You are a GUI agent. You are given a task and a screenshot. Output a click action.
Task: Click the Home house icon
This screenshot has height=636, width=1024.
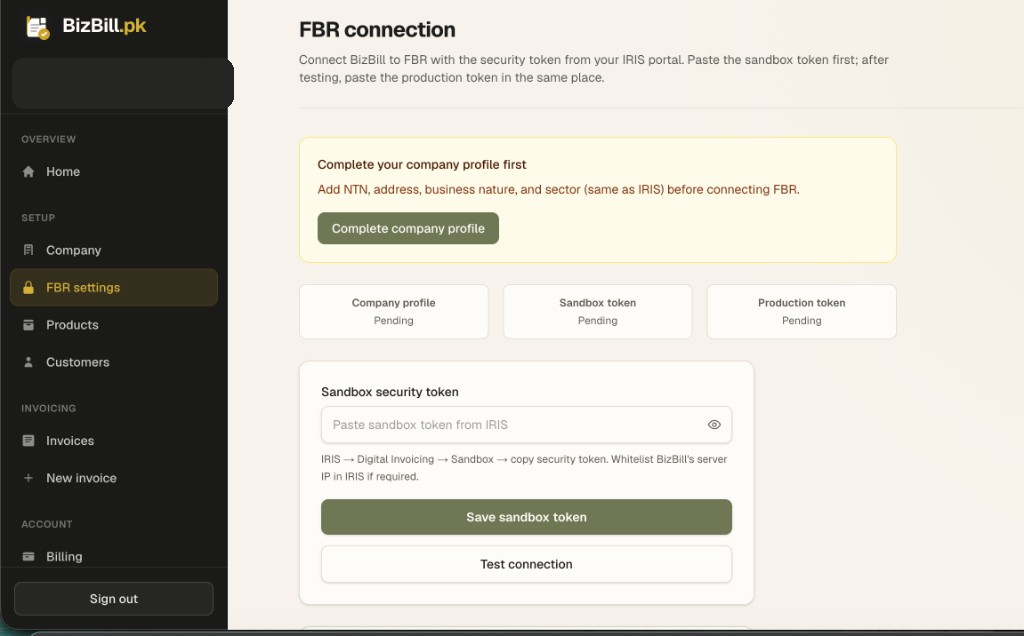28,172
